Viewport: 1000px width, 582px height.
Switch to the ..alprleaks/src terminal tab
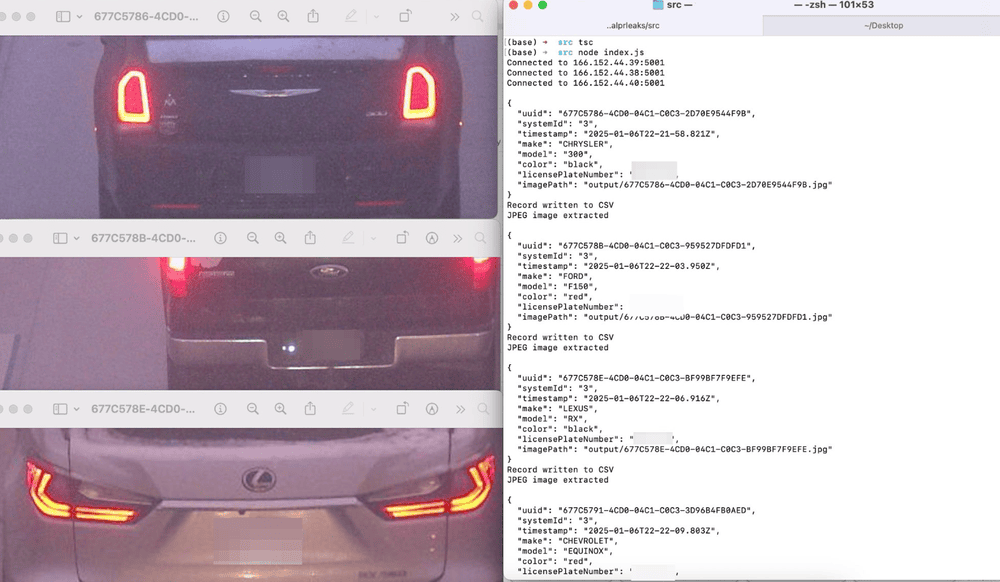[x=633, y=25]
